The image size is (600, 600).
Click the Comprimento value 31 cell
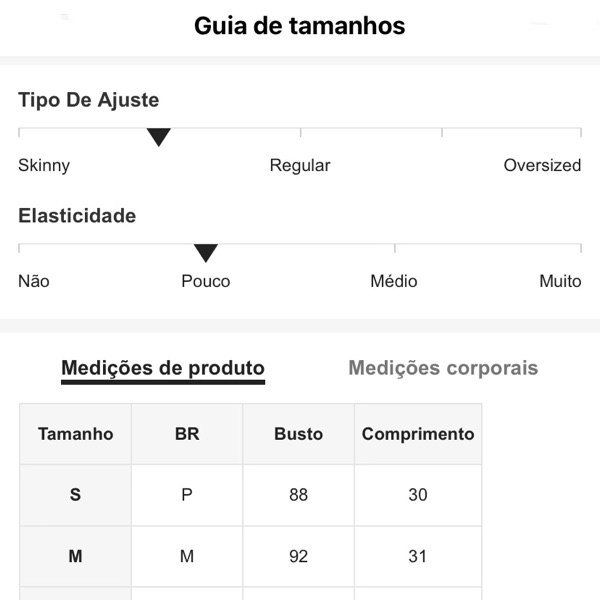[418, 556]
